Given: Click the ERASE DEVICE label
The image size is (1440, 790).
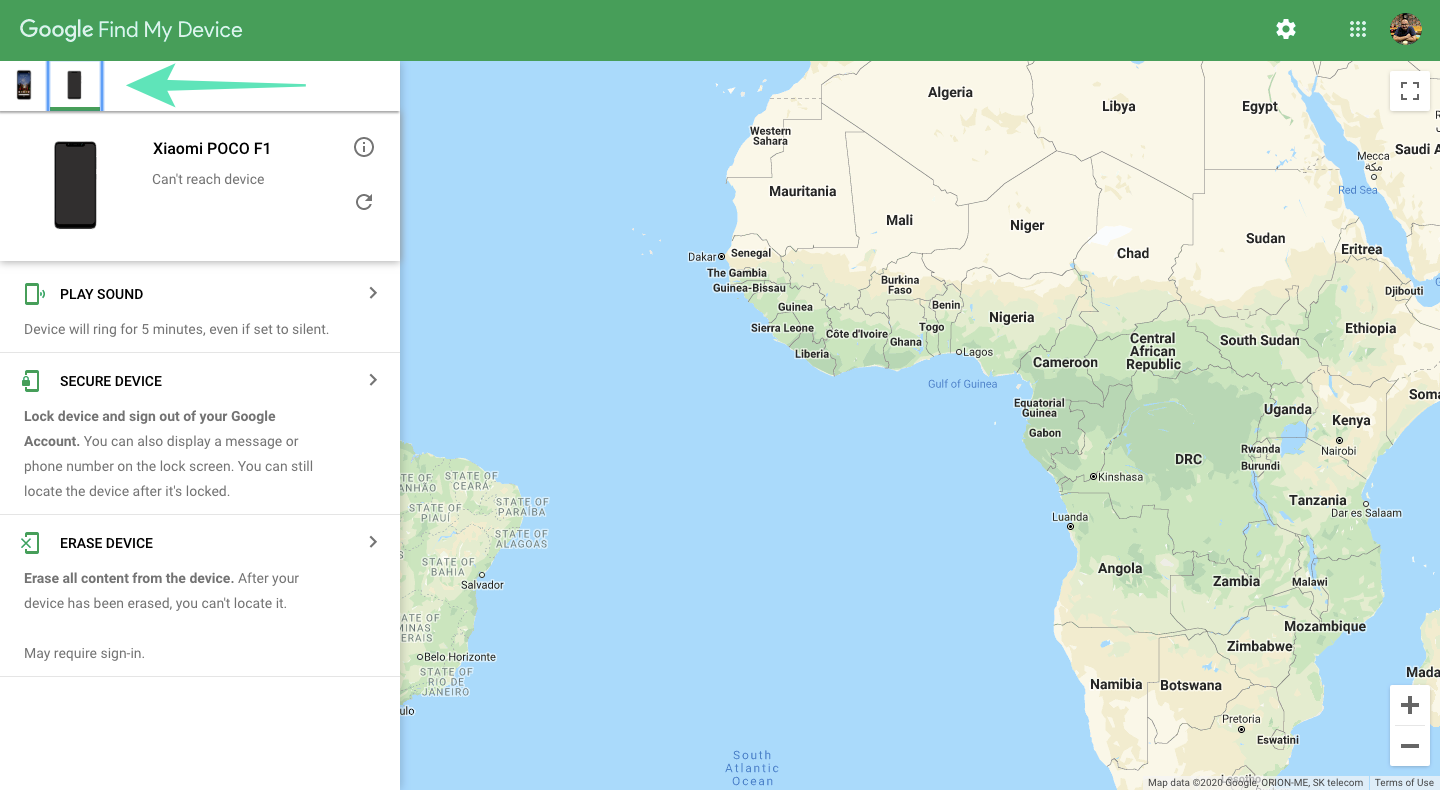Looking at the screenshot, I should [106, 543].
